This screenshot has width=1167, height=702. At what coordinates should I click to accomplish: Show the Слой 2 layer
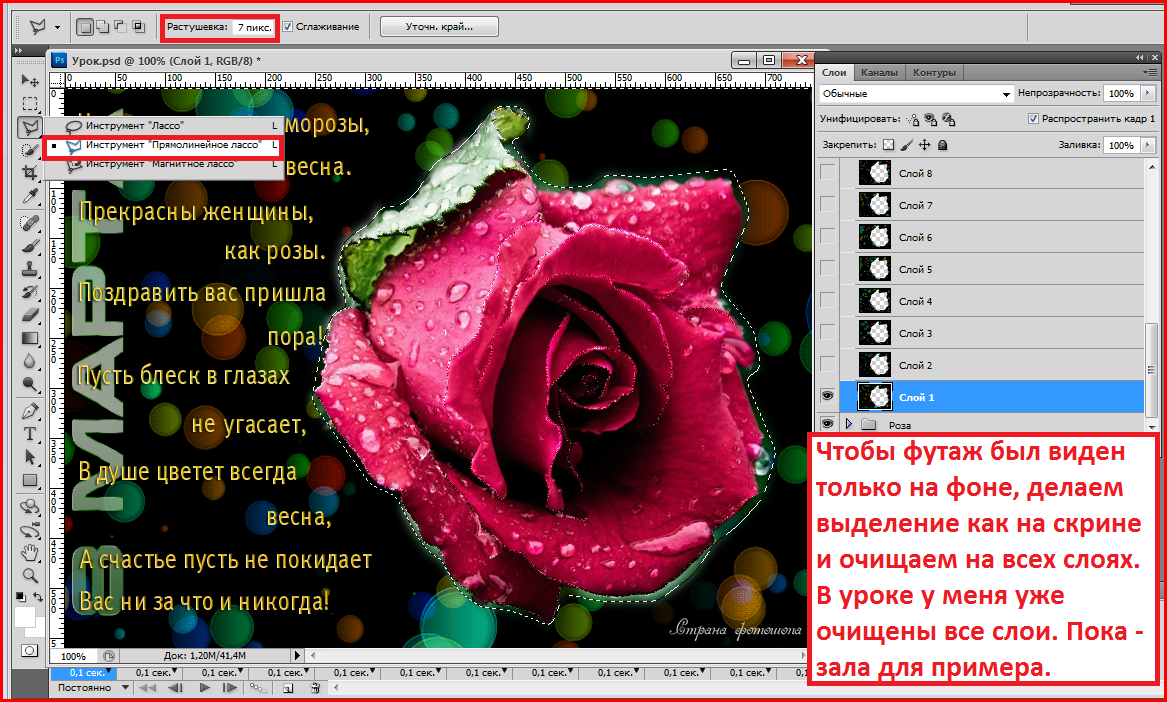(x=827, y=365)
